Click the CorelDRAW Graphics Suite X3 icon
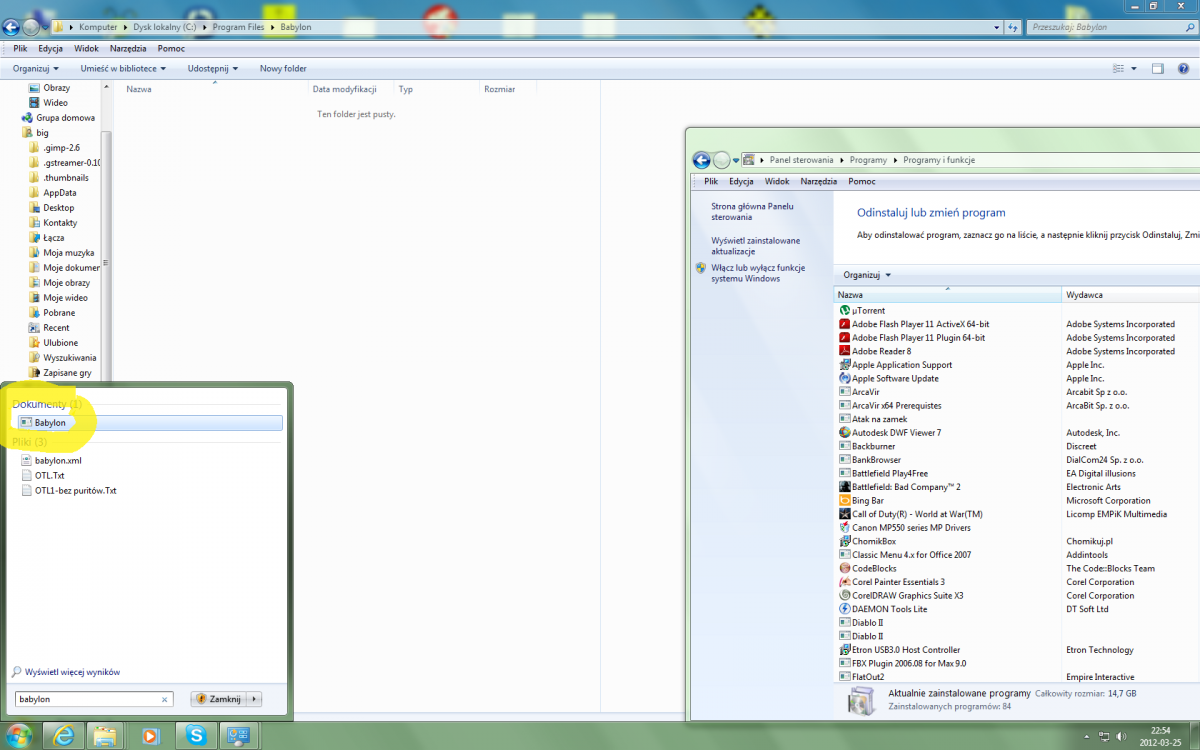The height and width of the screenshot is (750, 1200). [x=844, y=595]
